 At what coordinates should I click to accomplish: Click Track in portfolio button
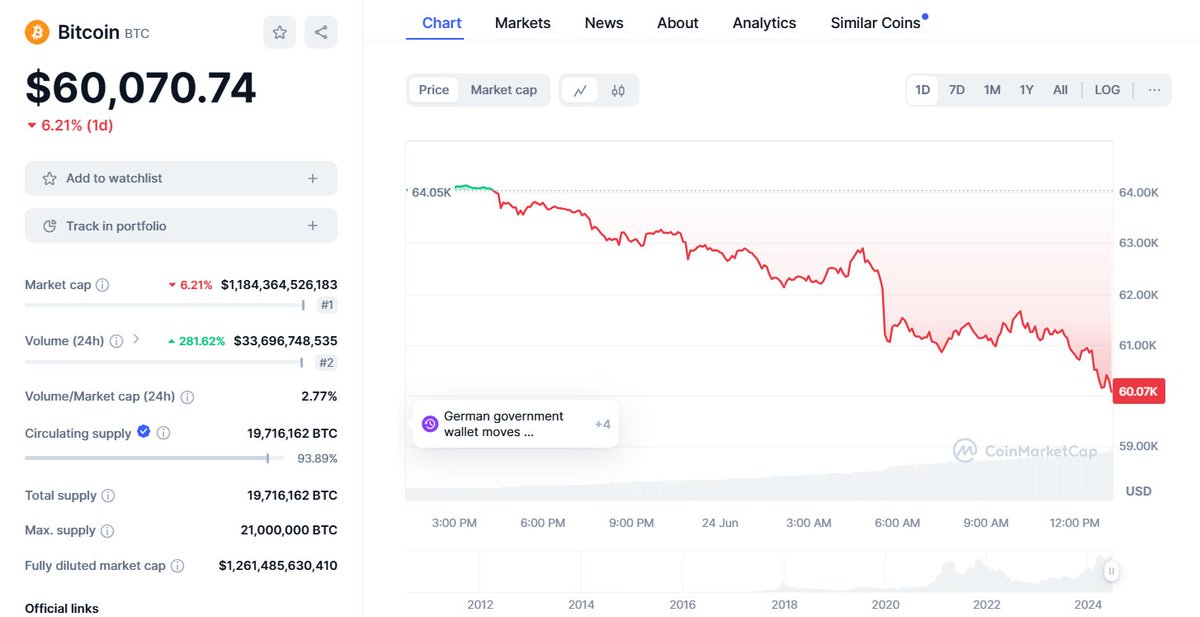[x=181, y=226]
